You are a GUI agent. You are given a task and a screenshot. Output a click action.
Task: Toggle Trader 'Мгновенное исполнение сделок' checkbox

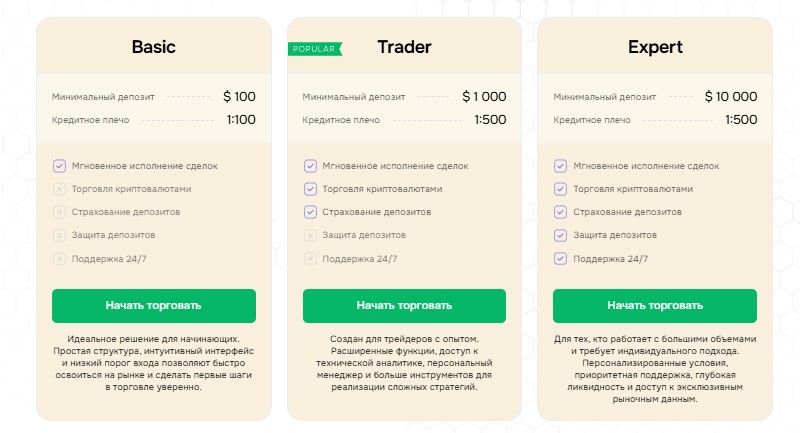310,166
